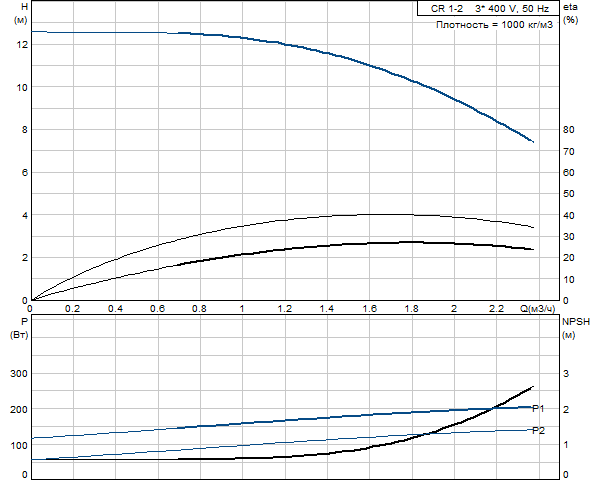Click the P (Вт) axis title

click(19, 328)
